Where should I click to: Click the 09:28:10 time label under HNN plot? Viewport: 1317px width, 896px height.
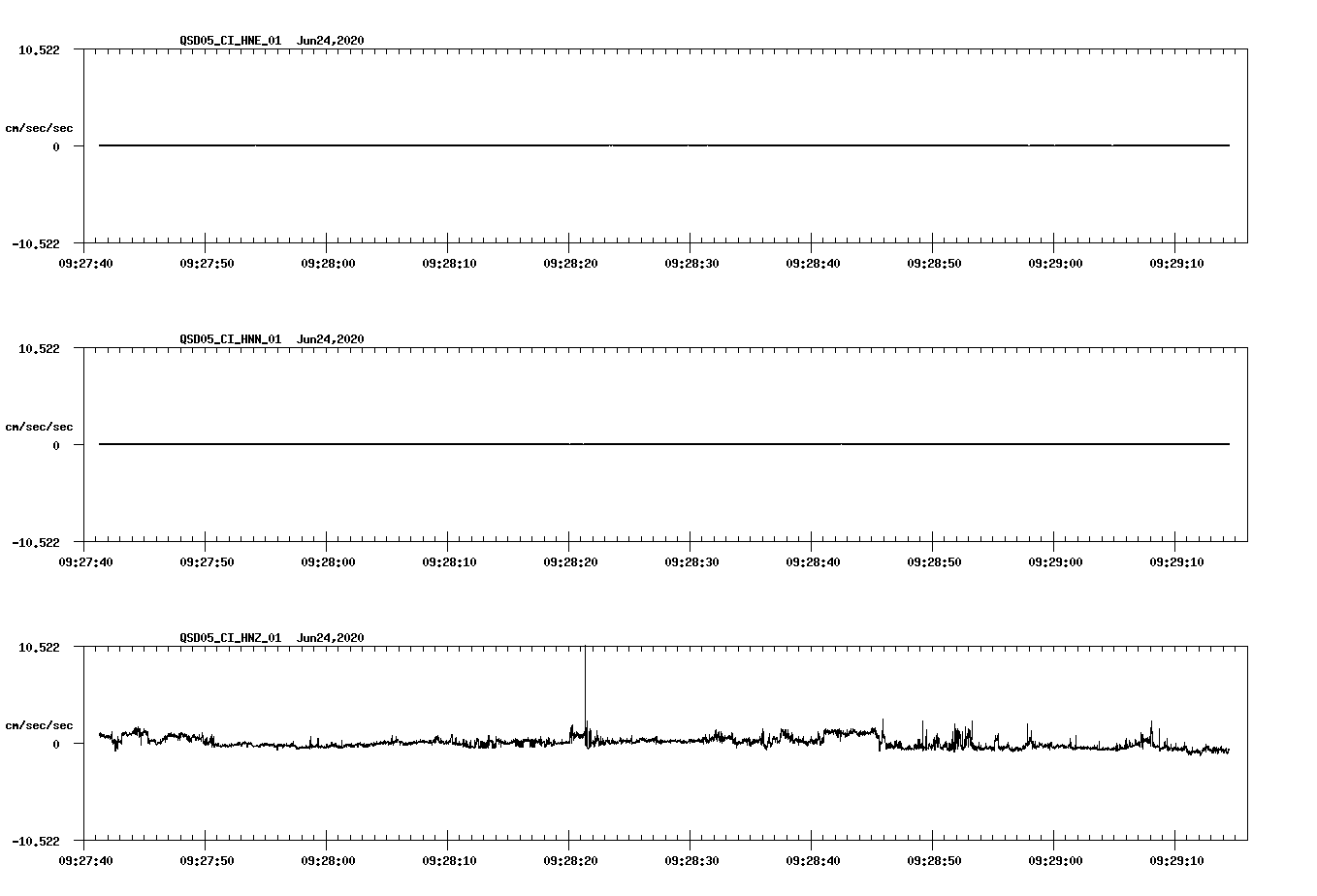click(449, 562)
